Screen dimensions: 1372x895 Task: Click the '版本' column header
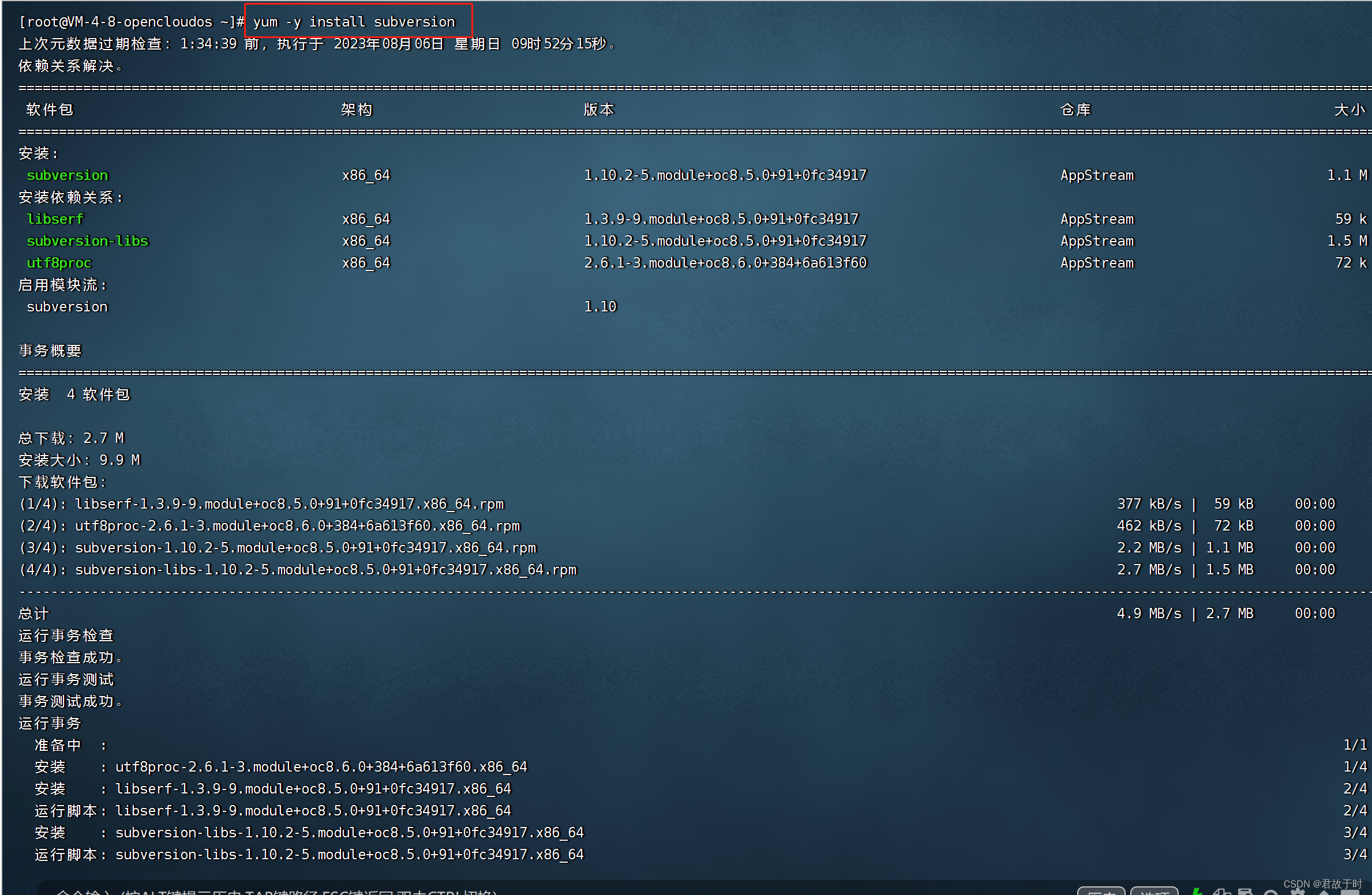tap(599, 110)
